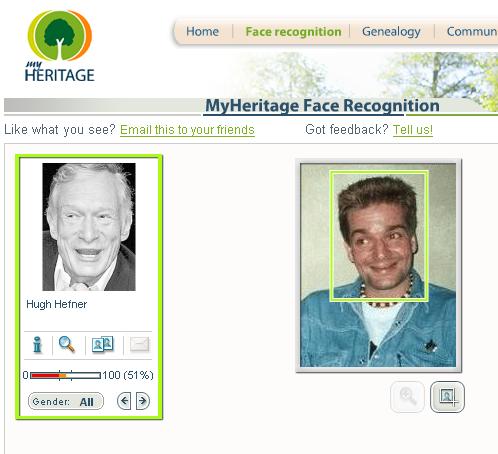Click the face-select crop icon under the uploaded photo

(x=447, y=397)
